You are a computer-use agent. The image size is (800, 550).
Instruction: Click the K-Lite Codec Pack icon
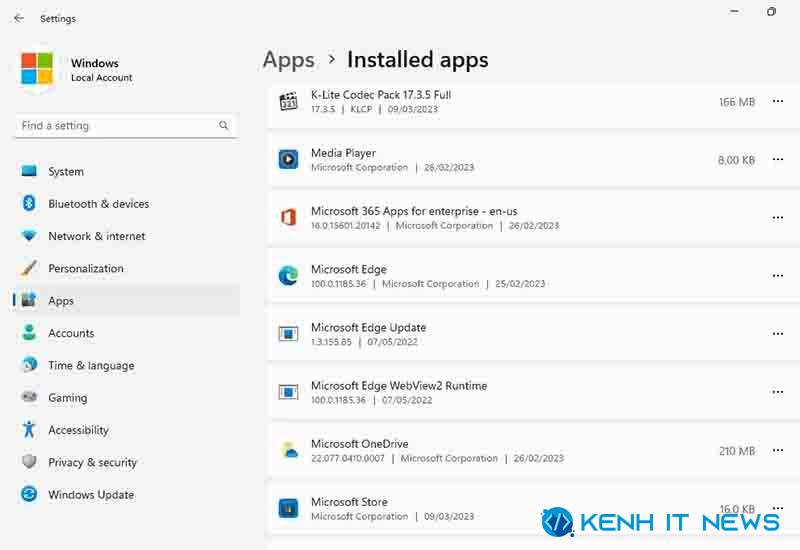289,102
